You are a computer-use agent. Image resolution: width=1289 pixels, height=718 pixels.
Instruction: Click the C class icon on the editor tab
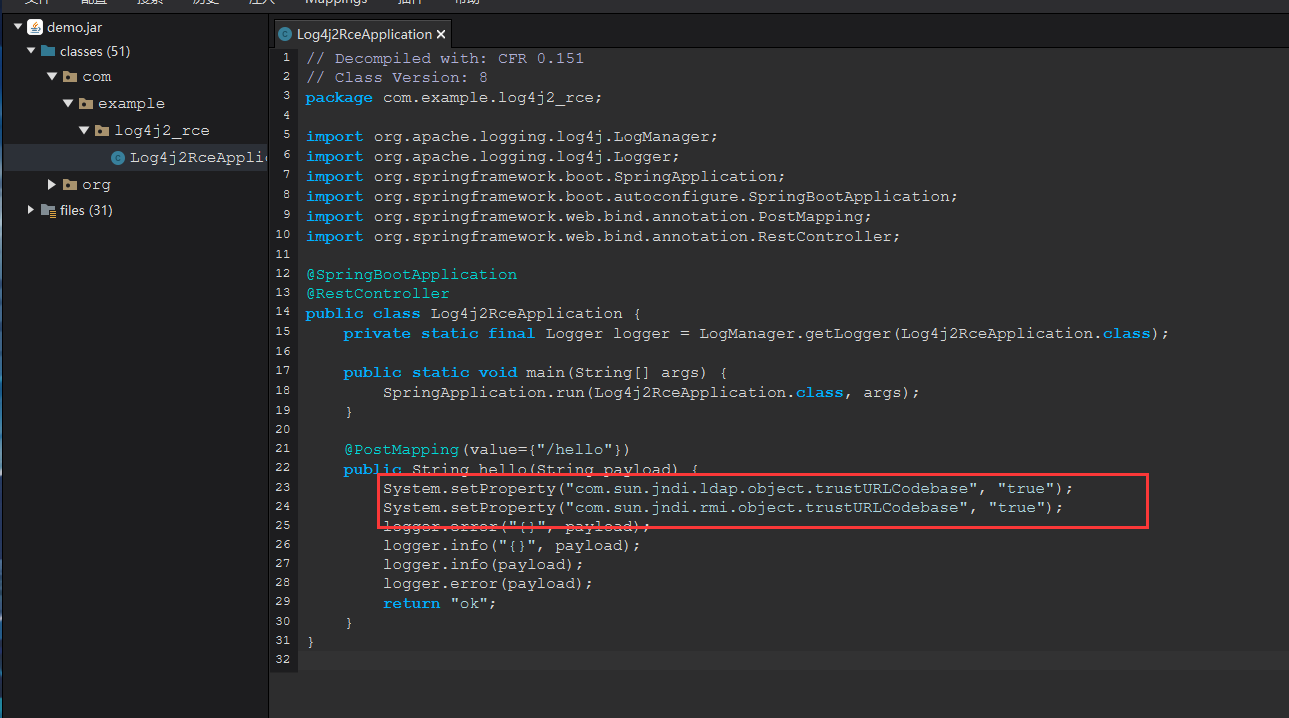(x=285, y=33)
